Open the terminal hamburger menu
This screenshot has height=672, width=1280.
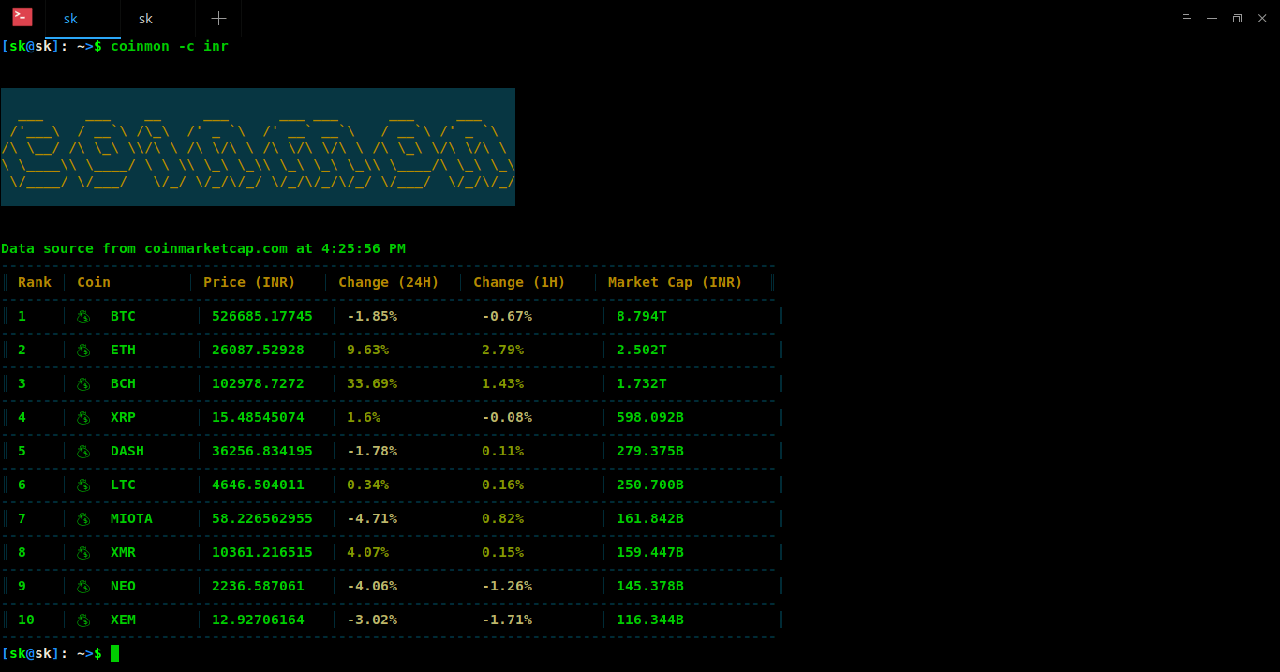coord(1186,18)
